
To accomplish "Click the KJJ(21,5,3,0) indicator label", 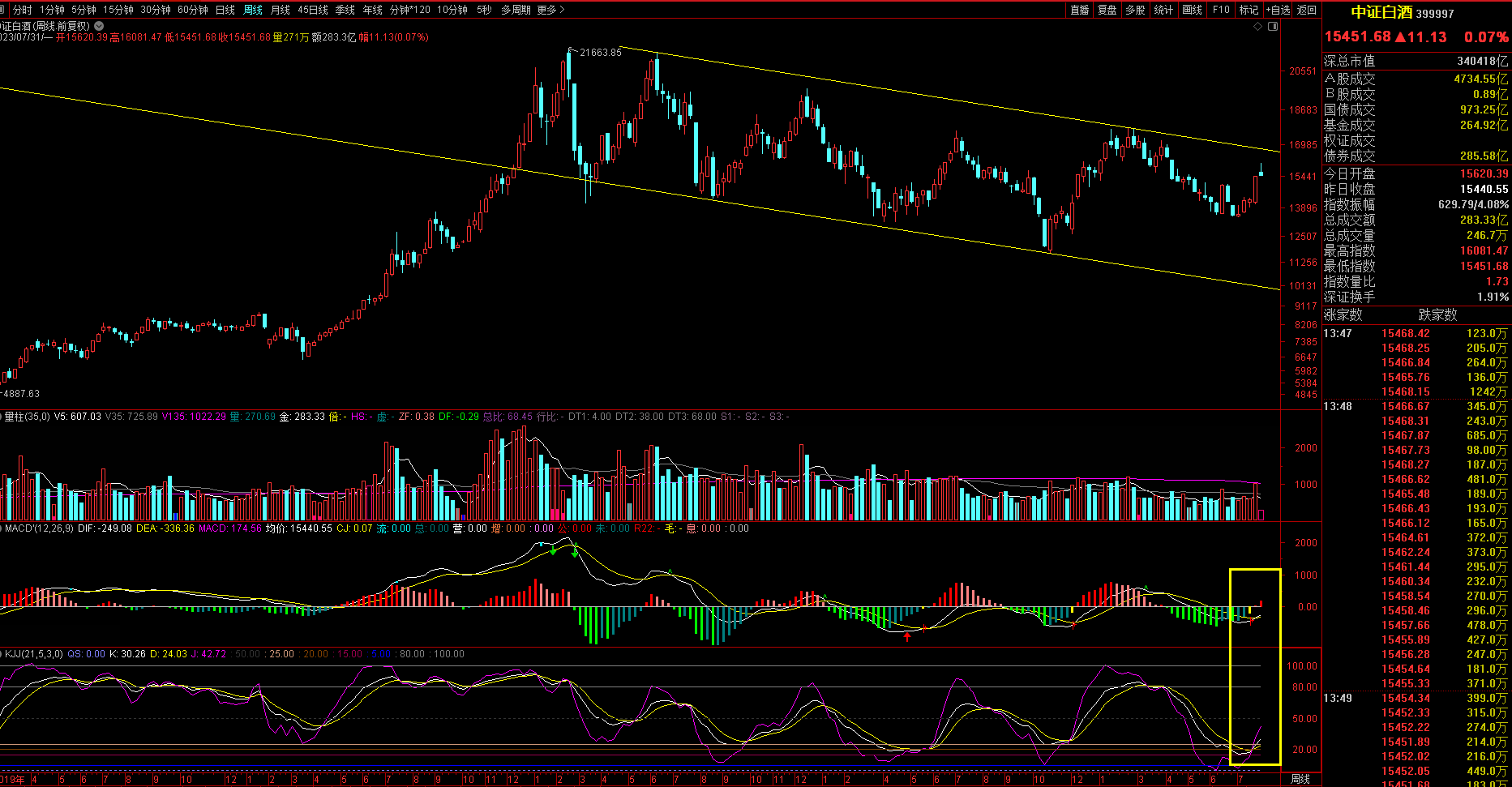I will pyautogui.click(x=33, y=654).
